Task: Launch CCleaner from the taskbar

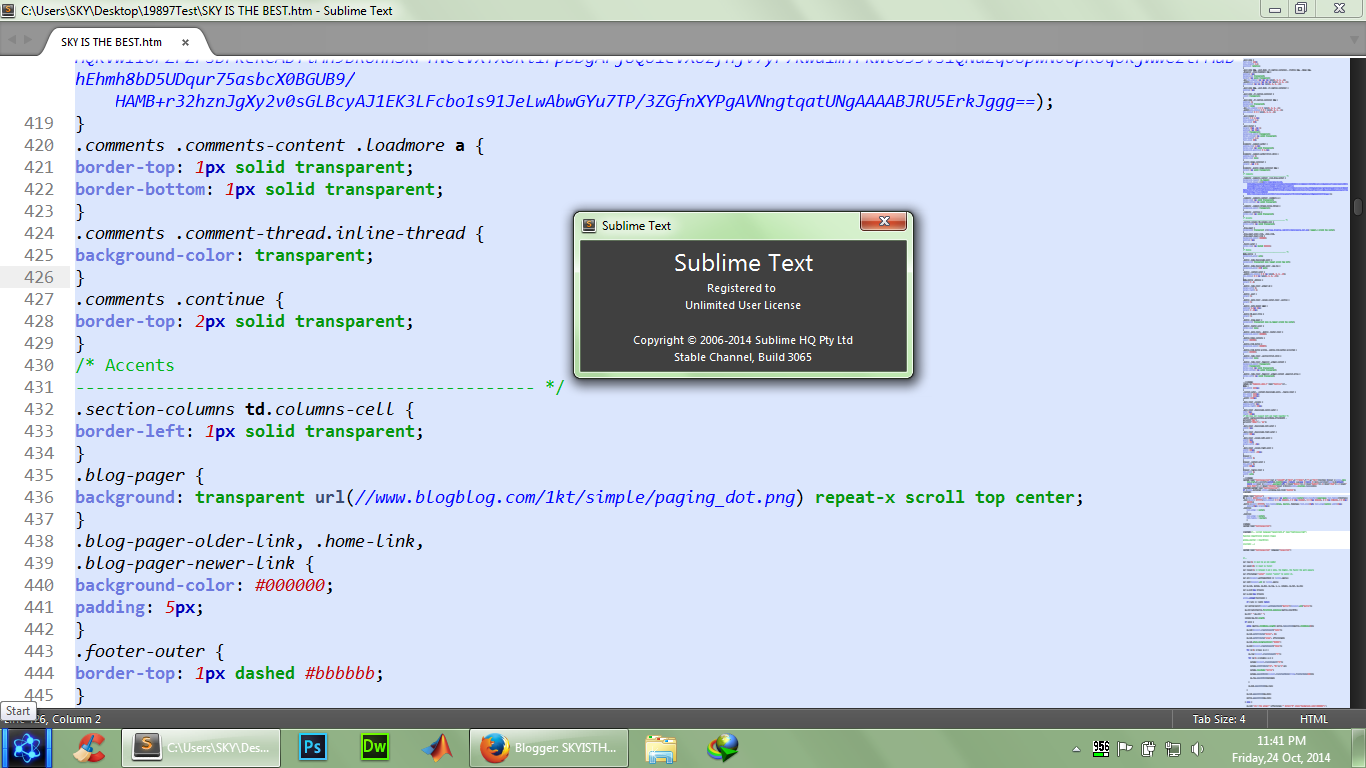Action: 90,747
